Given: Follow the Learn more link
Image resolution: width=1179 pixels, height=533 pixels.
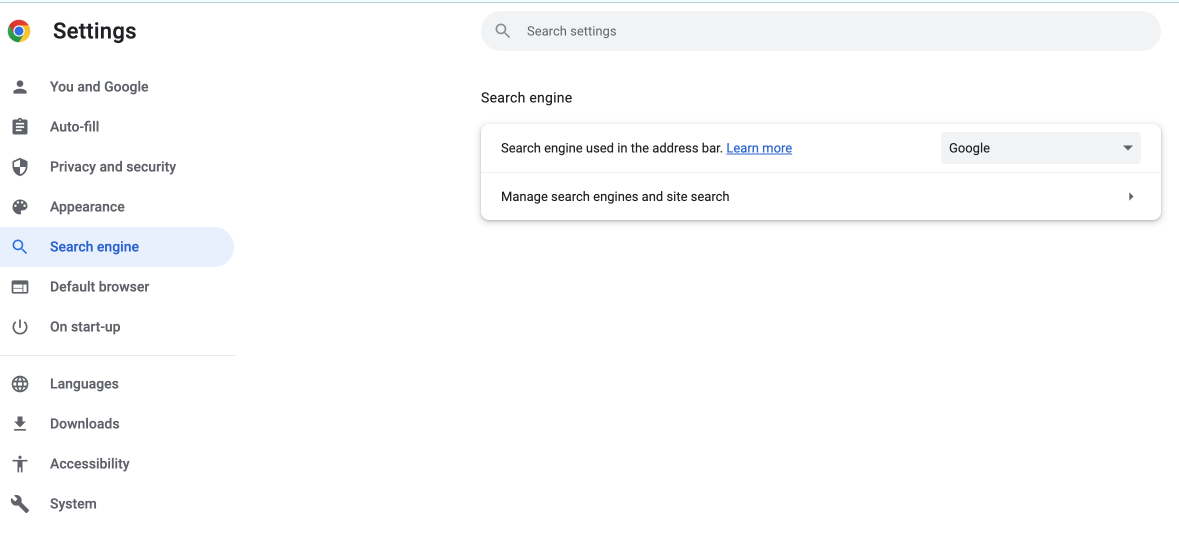Looking at the screenshot, I should [x=759, y=148].
